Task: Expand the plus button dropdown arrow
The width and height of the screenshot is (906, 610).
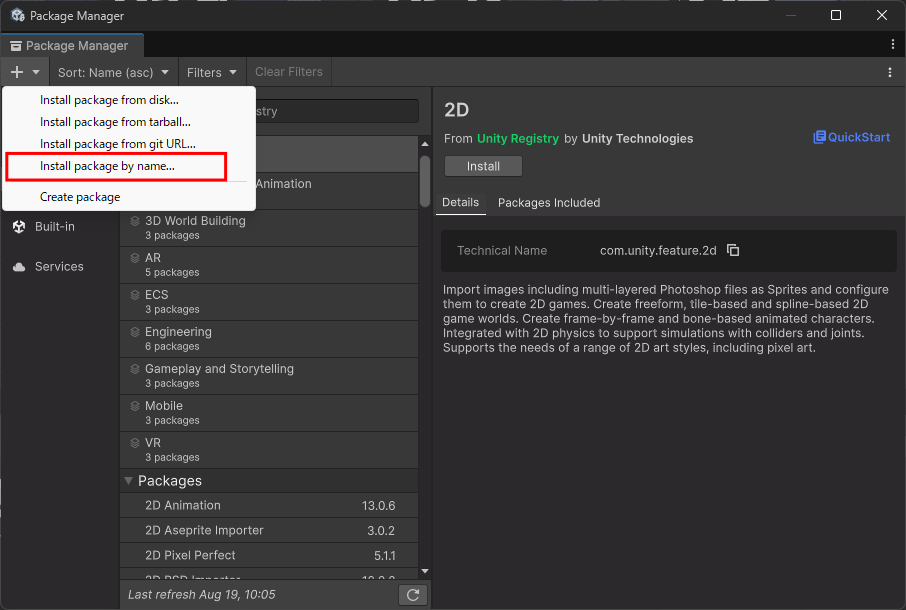Action: point(36,72)
